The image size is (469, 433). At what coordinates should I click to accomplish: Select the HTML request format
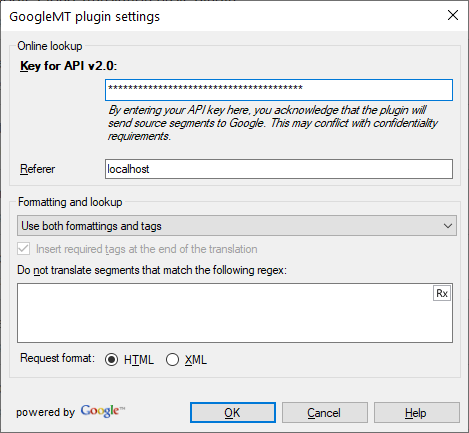point(111,360)
